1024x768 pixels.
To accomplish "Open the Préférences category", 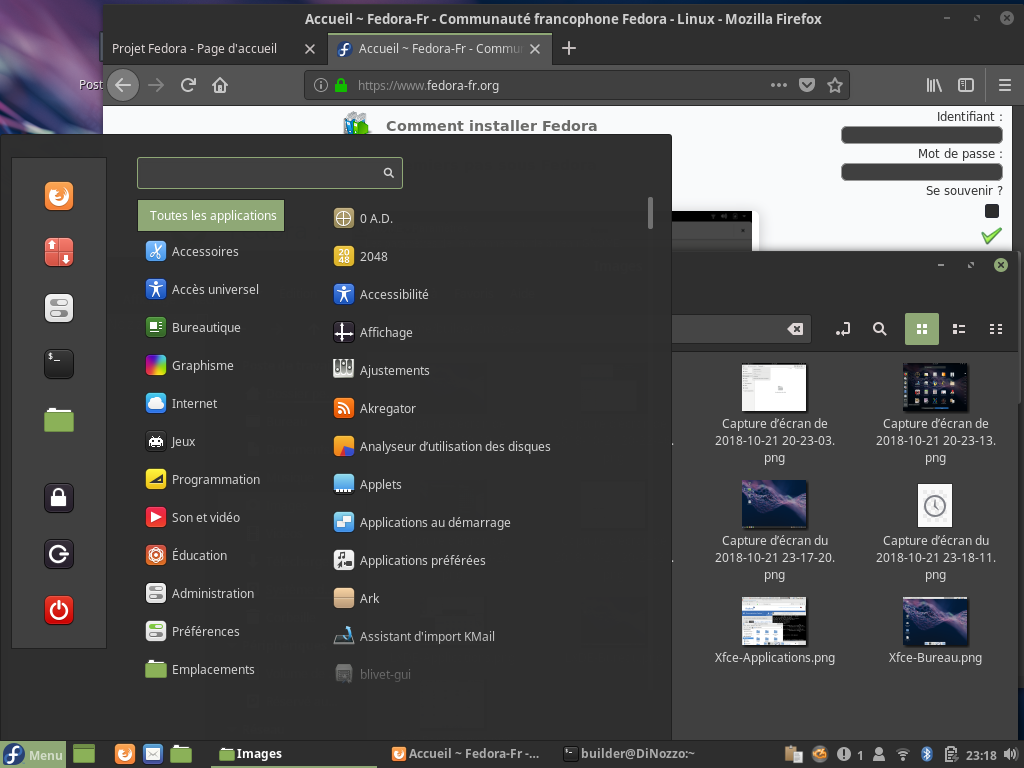I will pos(193,631).
